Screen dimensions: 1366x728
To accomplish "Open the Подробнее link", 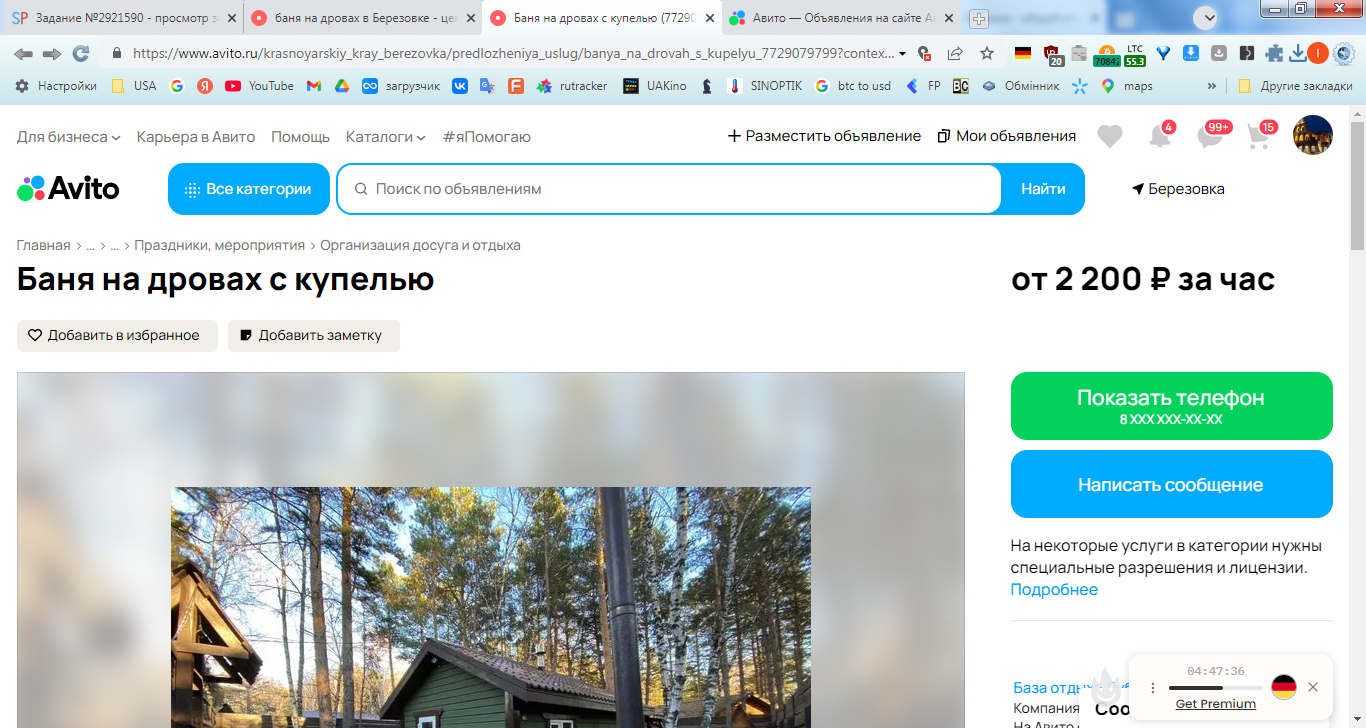I will click(1054, 589).
